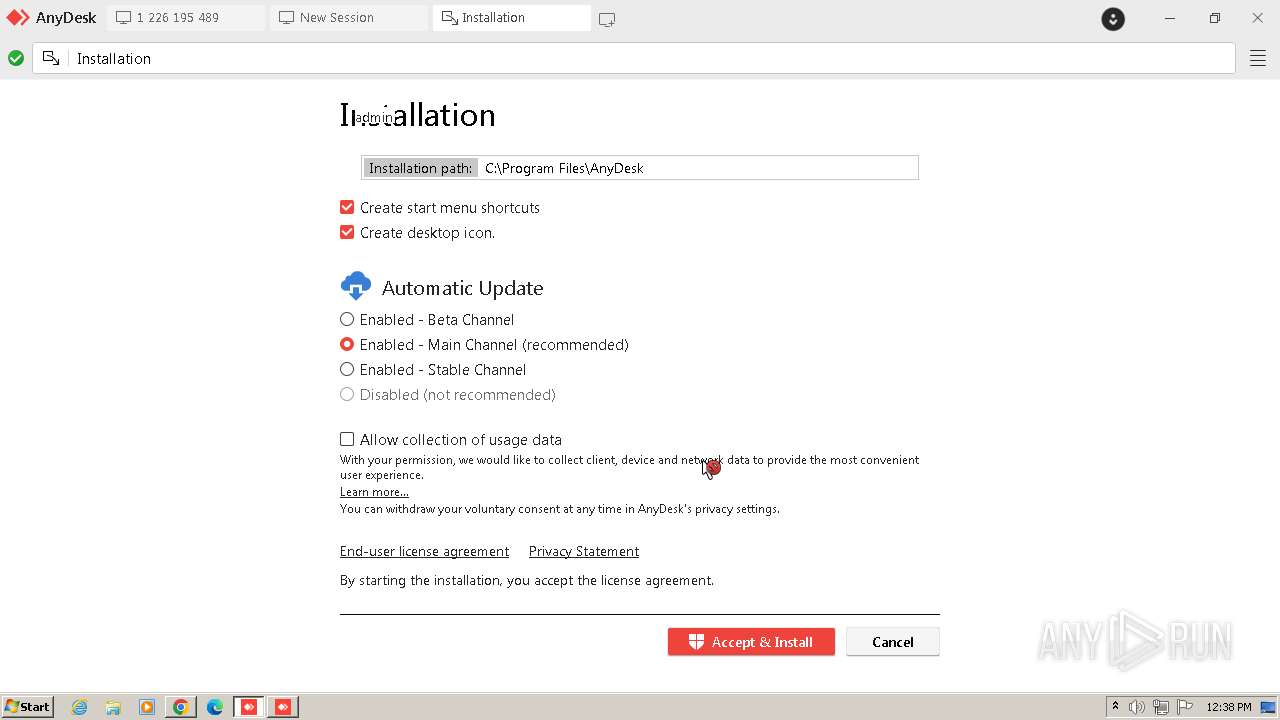This screenshot has width=1280, height=720.
Task: Click the green connection status checkmark icon
Action: click(x=16, y=59)
